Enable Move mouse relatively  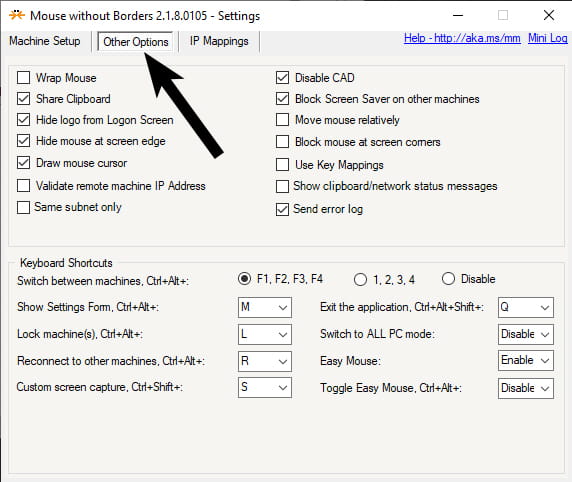click(282, 120)
